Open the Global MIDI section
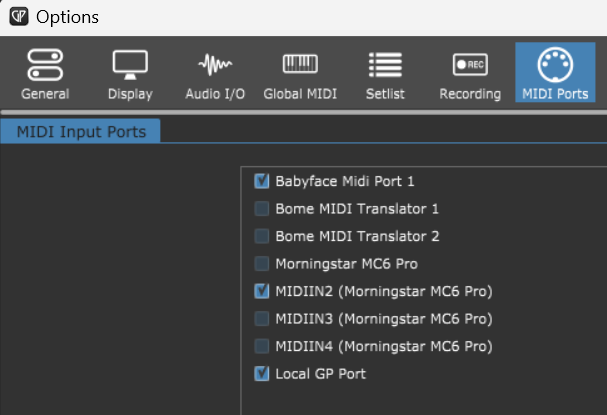Viewport: 607px width, 415px height. [300, 75]
